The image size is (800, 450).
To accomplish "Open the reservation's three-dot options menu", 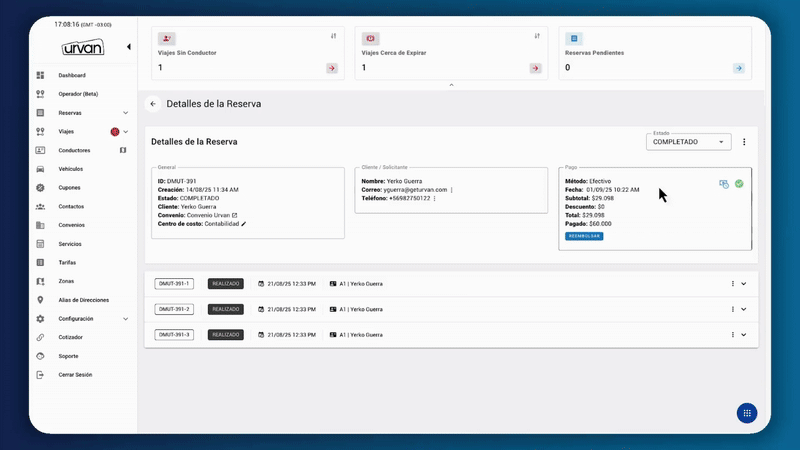I will point(744,142).
